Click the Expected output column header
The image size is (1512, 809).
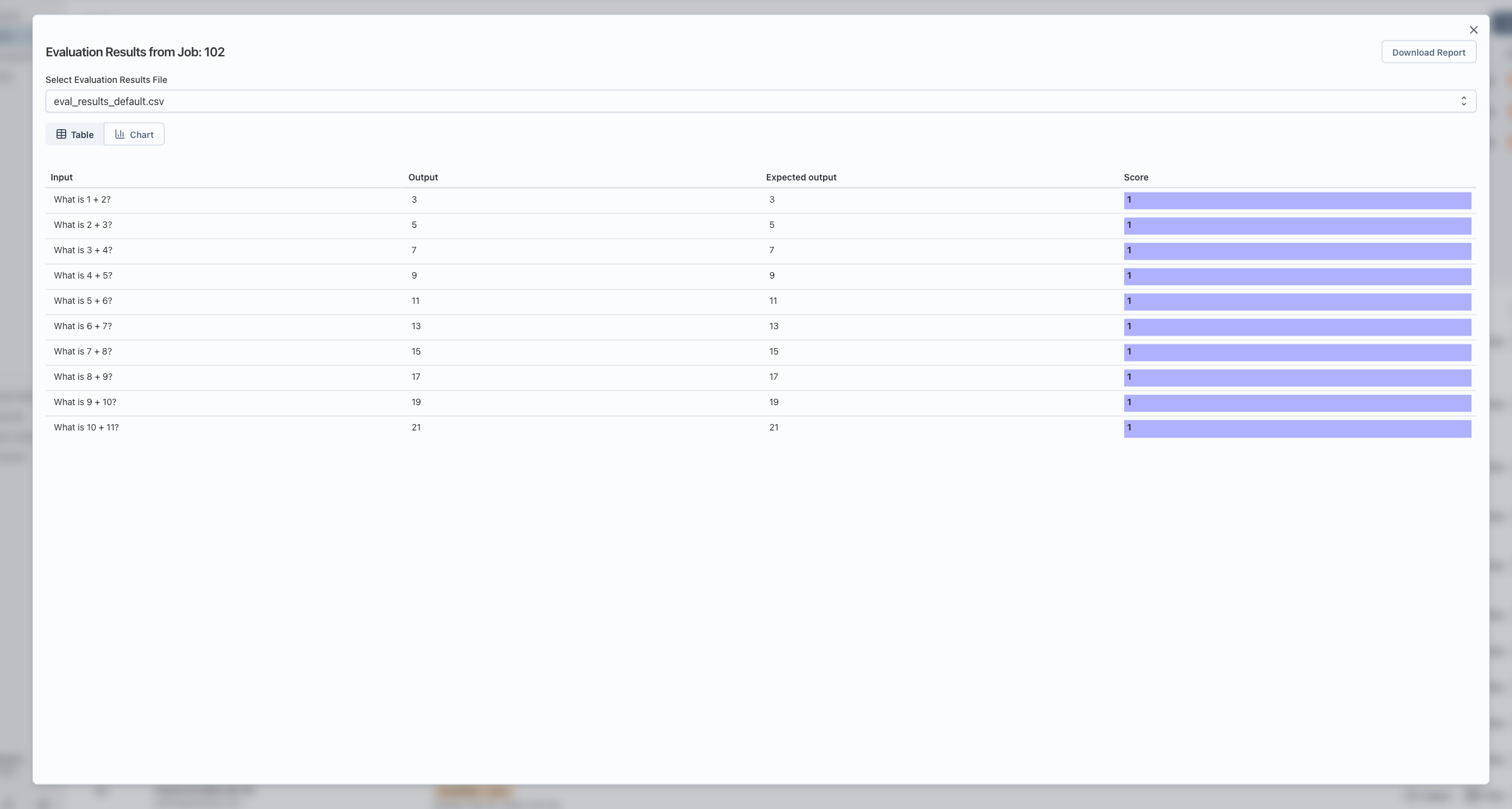(x=800, y=177)
